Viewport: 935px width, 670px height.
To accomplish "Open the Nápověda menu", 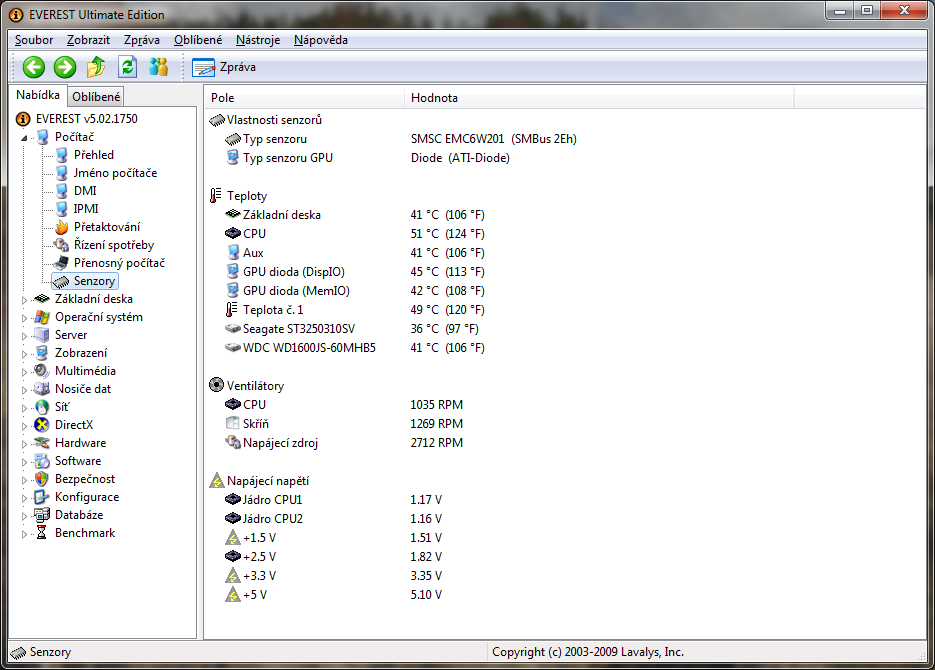I will click(x=321, y=40).
